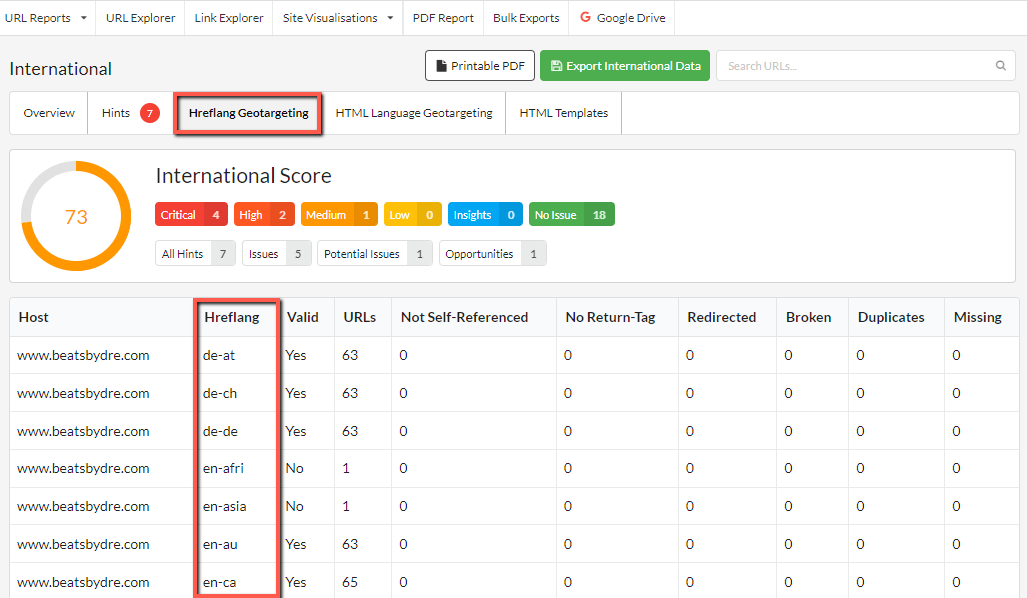Open the URL Reports dropdown
Screen dimensions: 1027x598
pyautogui.click(x=46, y=18)
